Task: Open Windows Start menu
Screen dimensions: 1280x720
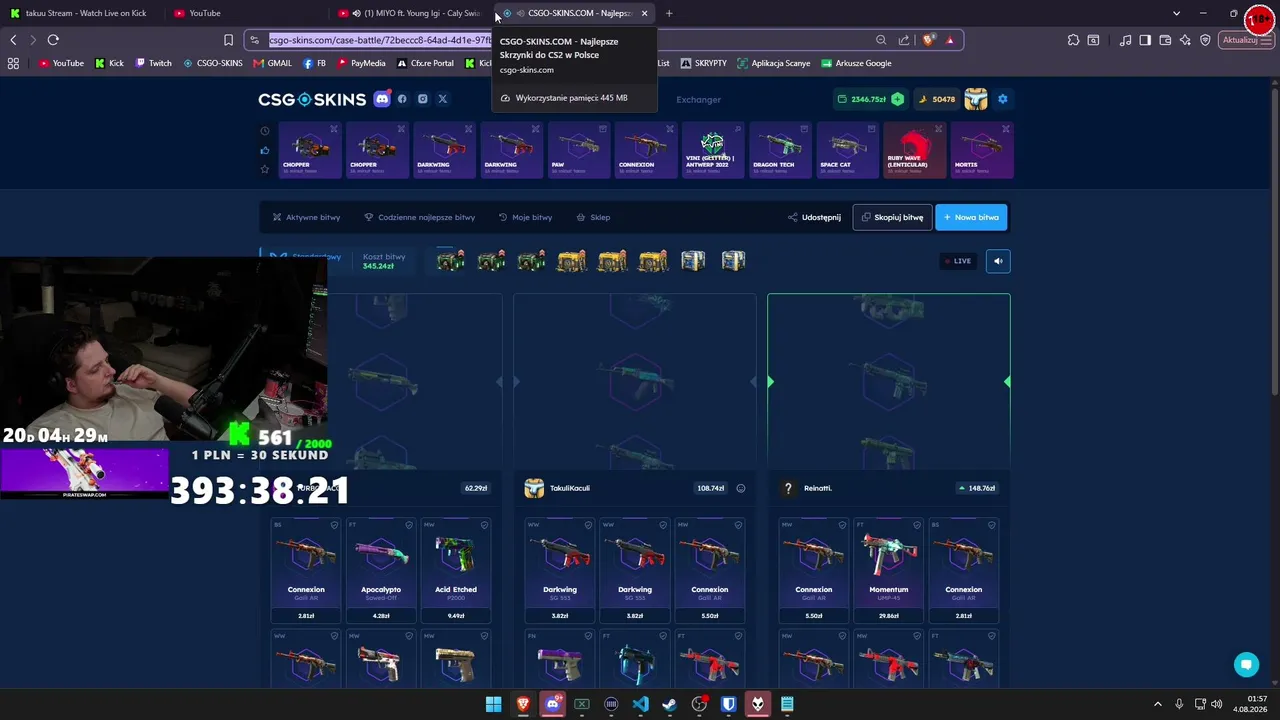Action: click(x=493, y=704)
